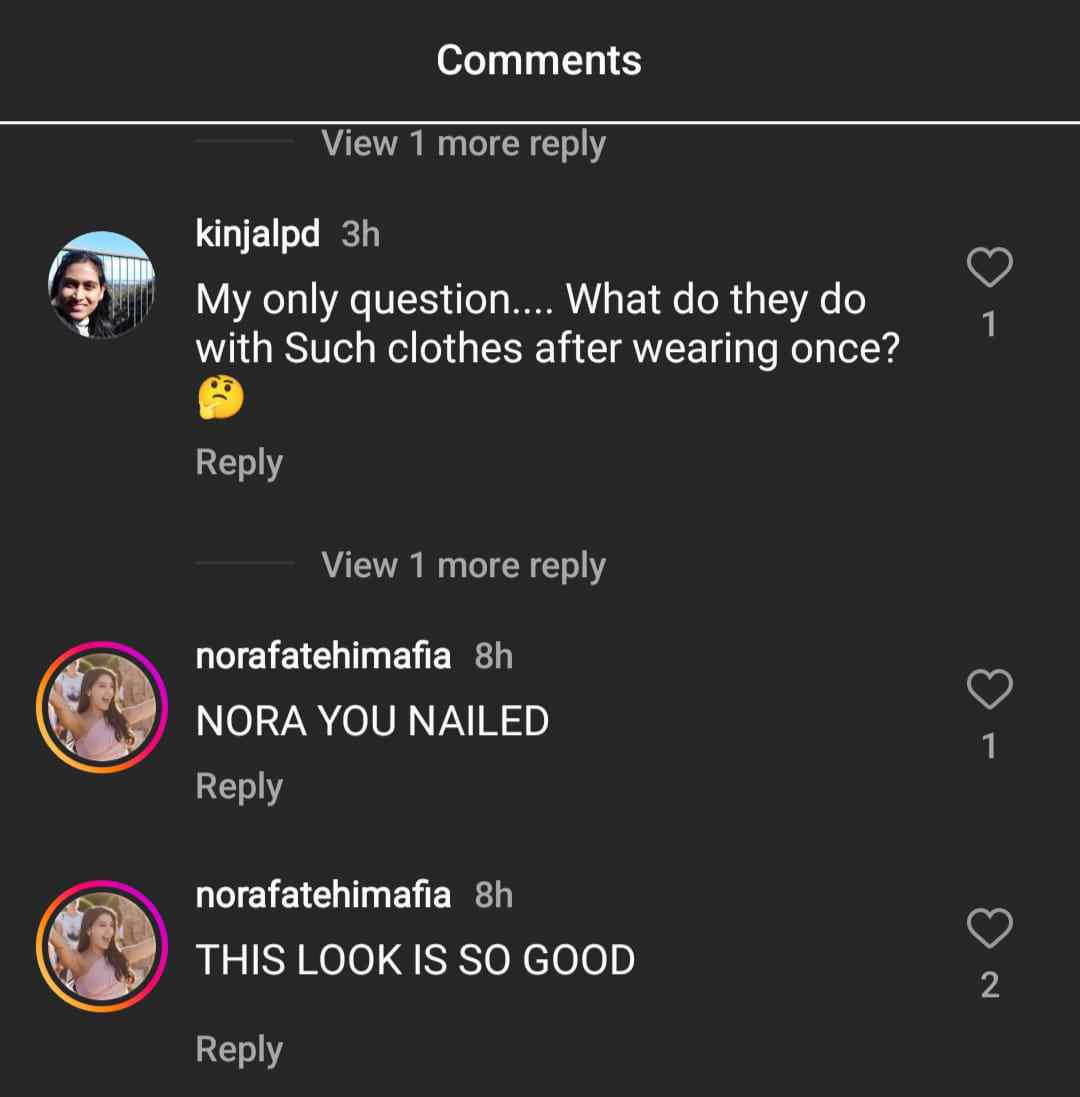Like the 'THIS LOOK IS SO GOOD' comment
The width and height of the screenshot is (1080, 1097).
point(991,928)
